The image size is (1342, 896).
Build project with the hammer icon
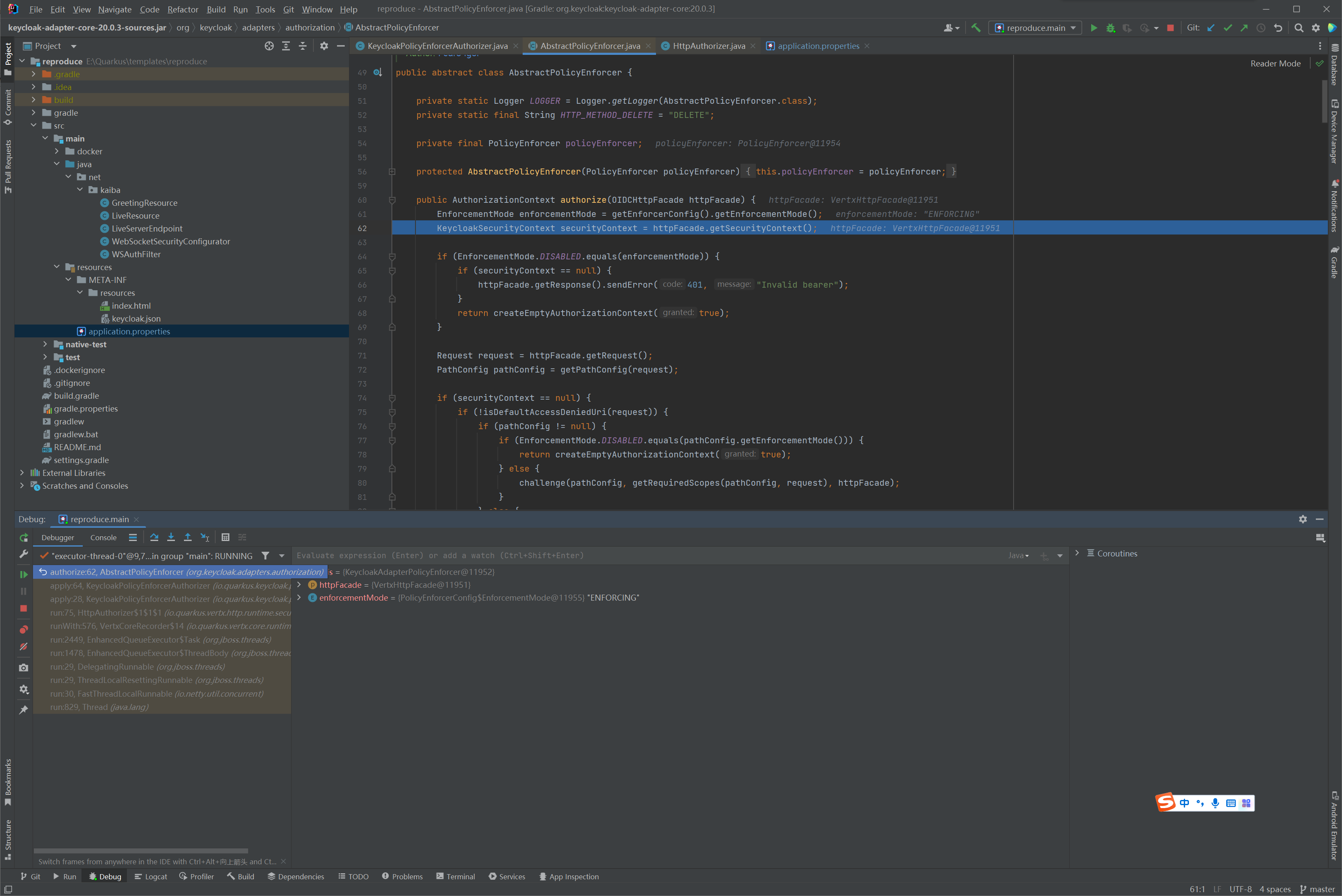976,27
